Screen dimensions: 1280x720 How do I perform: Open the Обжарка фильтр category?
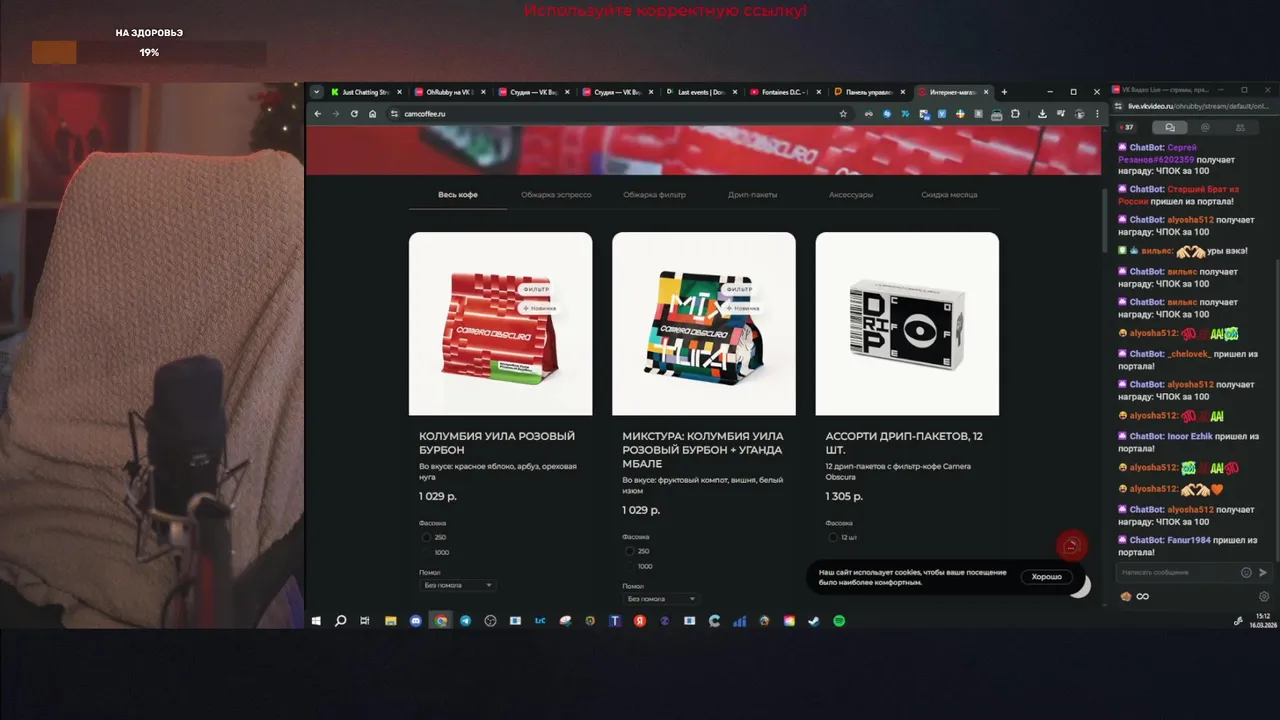[654, 195]
